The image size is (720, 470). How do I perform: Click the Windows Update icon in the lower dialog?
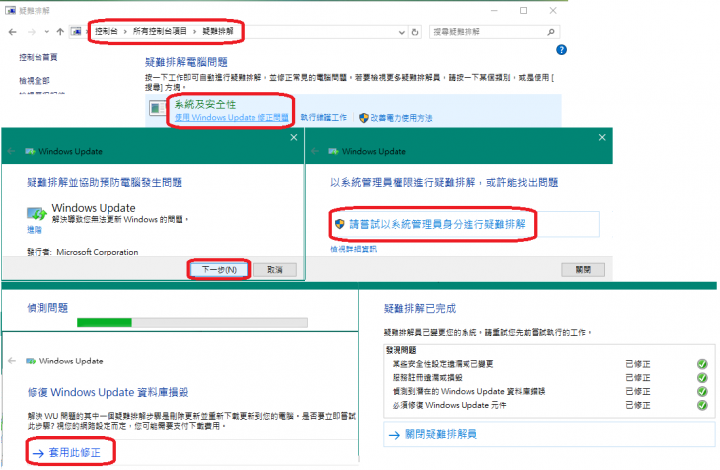[31, 361]
